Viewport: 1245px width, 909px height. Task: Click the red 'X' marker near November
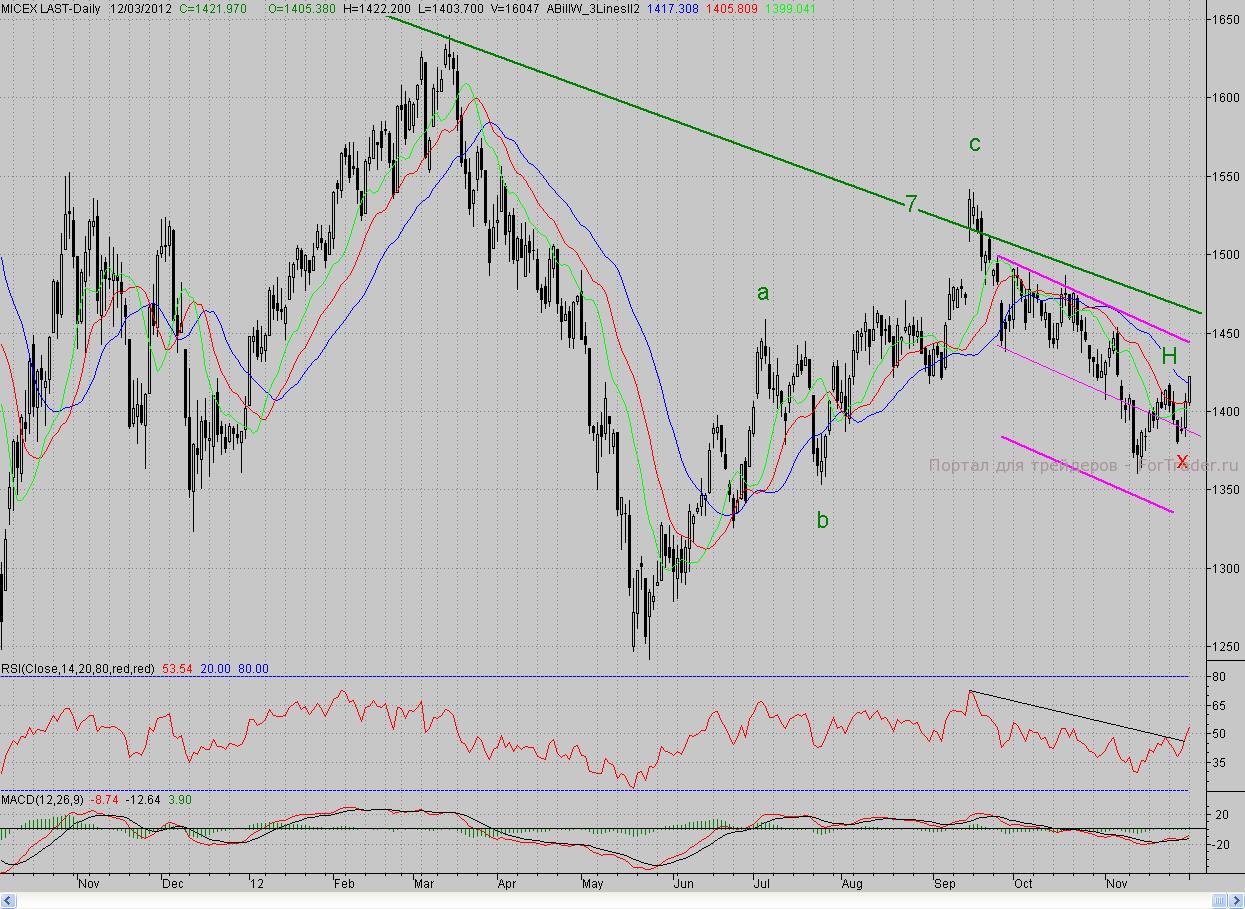(1182, 461)
